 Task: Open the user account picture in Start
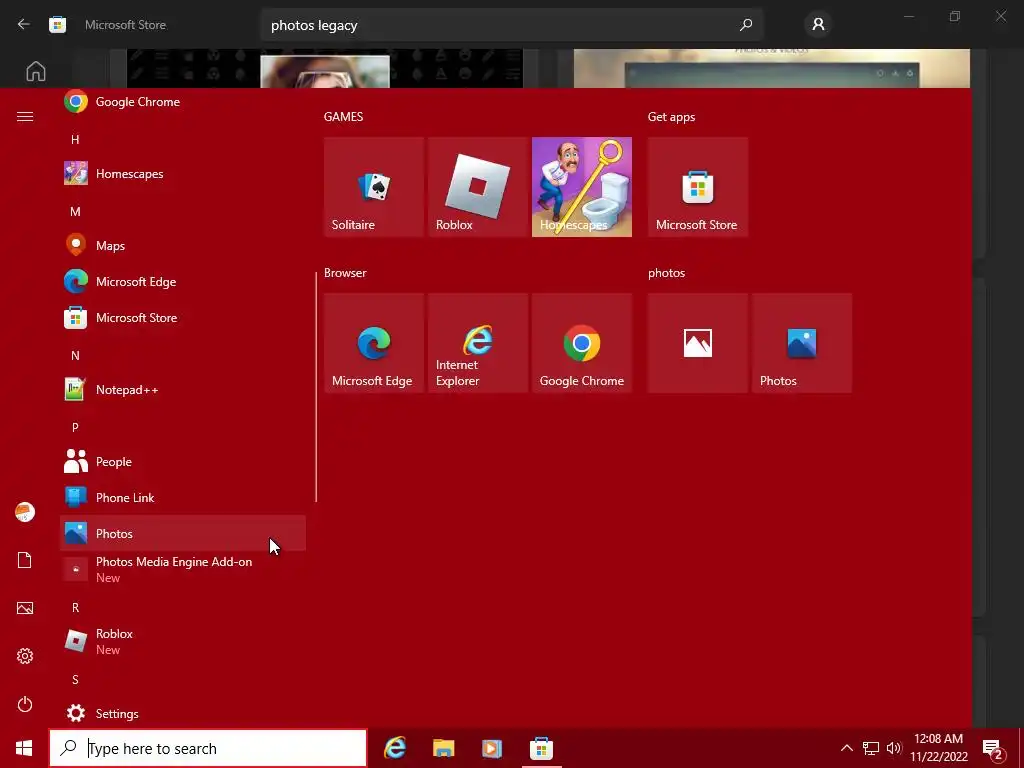pyautogui.click(x=25, y=512)
